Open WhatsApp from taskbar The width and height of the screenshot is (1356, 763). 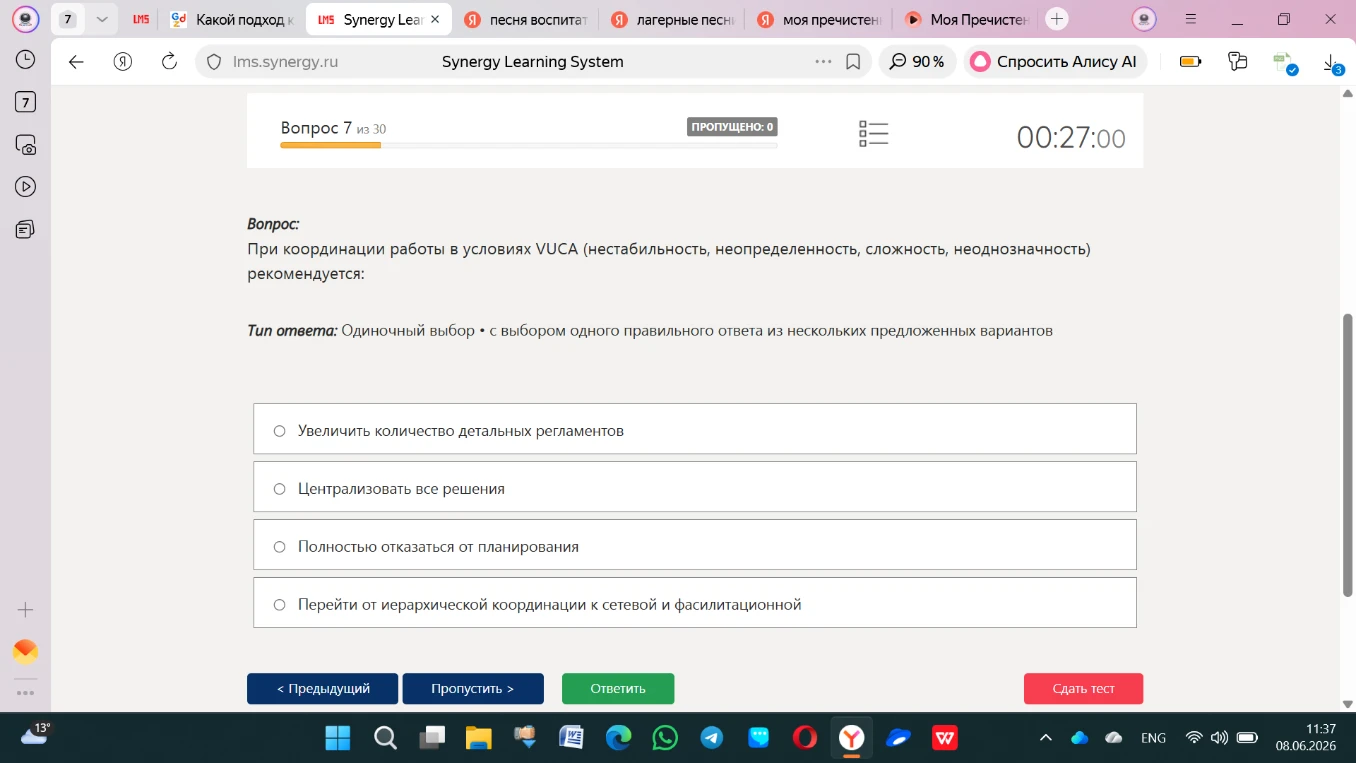click(665, 738)
